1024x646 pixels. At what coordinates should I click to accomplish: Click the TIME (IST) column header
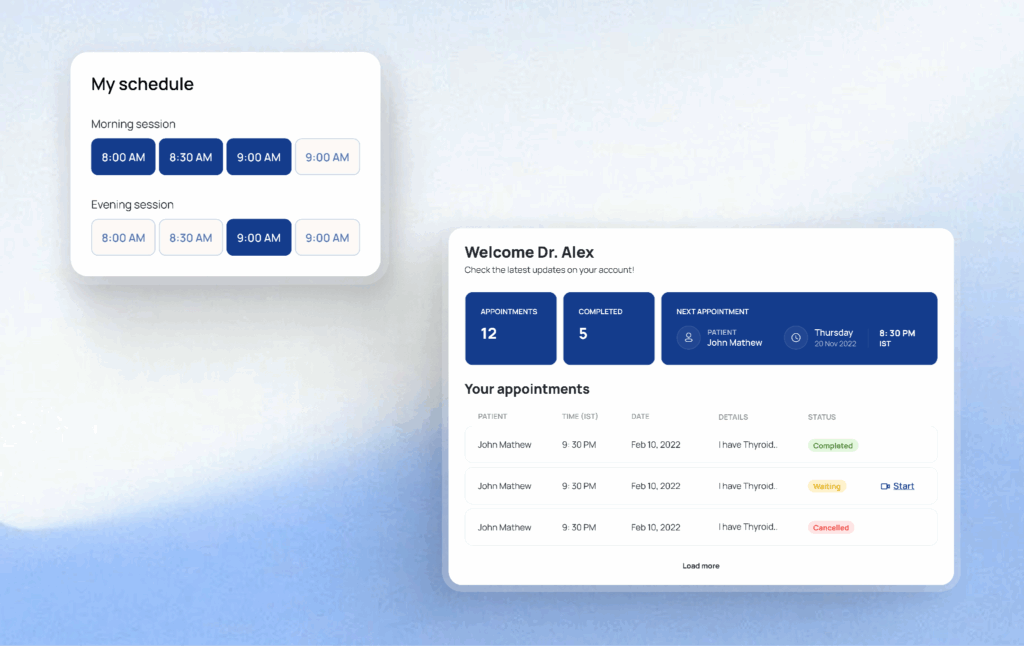580,416
